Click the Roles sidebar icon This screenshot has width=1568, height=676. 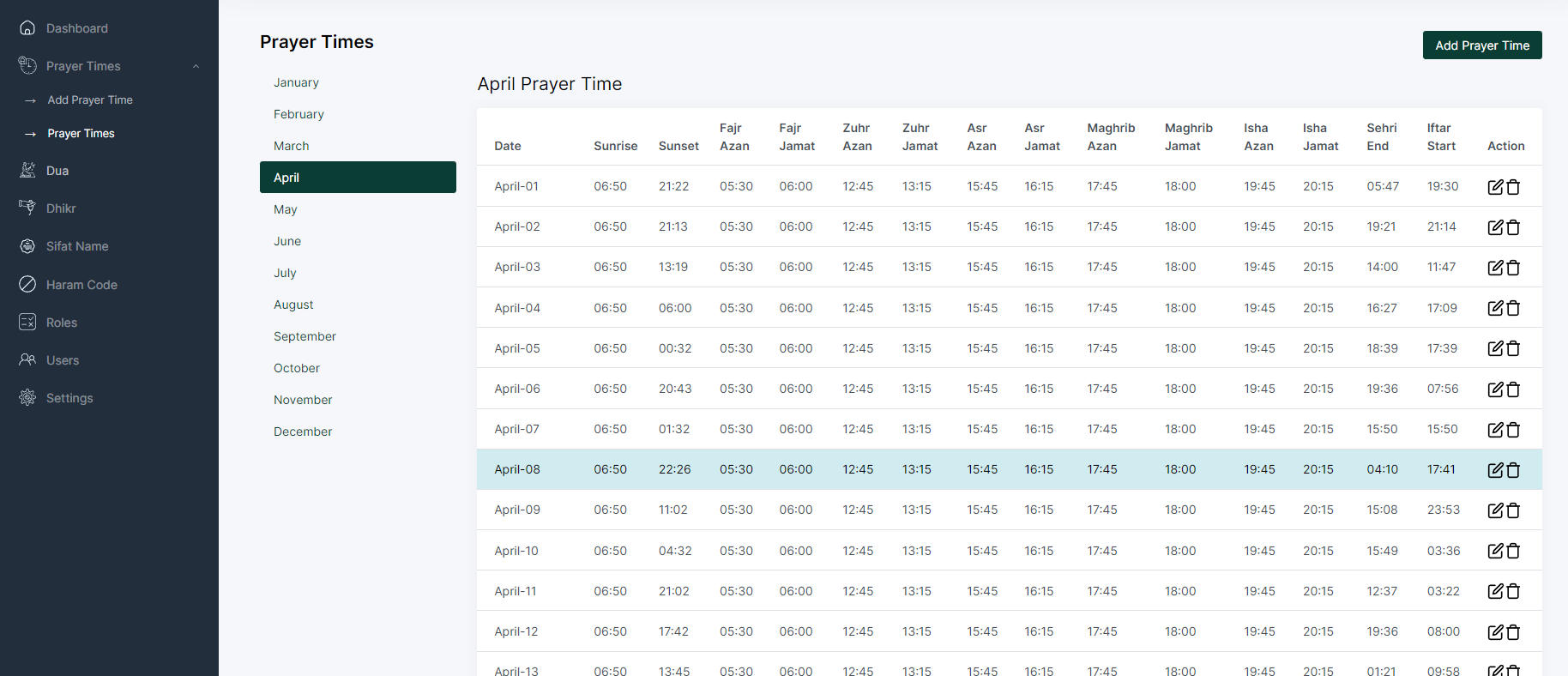coord(27,323)
